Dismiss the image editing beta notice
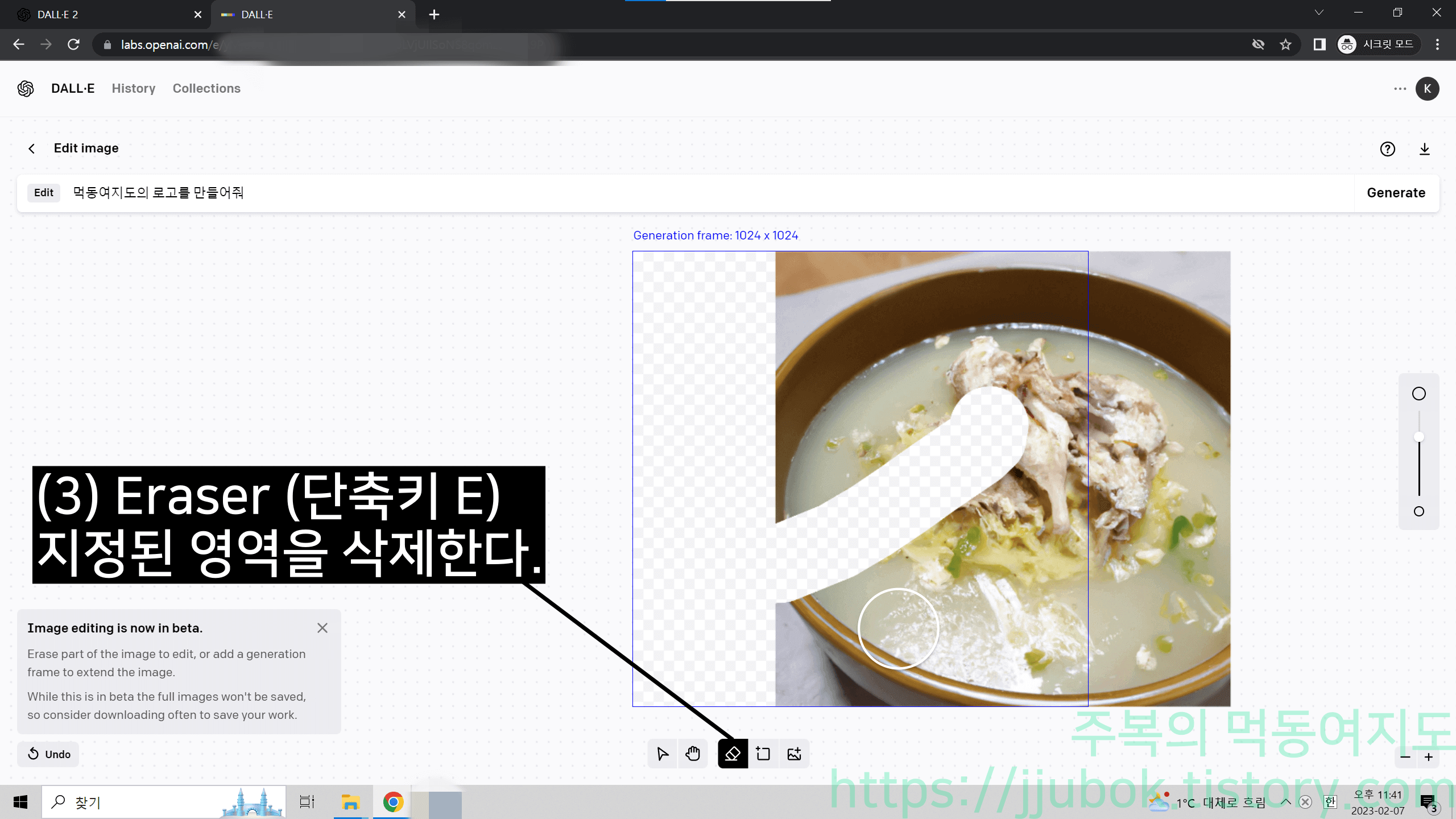Viewport: 1456px width, 819px height. tap(322, 627)
